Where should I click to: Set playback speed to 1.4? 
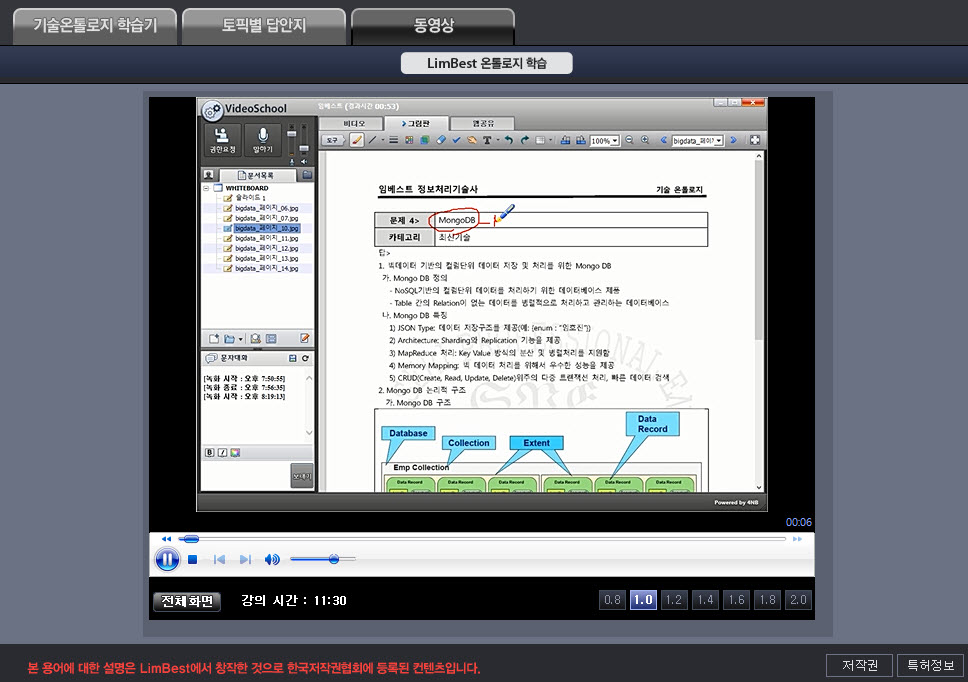click(705, 600)
